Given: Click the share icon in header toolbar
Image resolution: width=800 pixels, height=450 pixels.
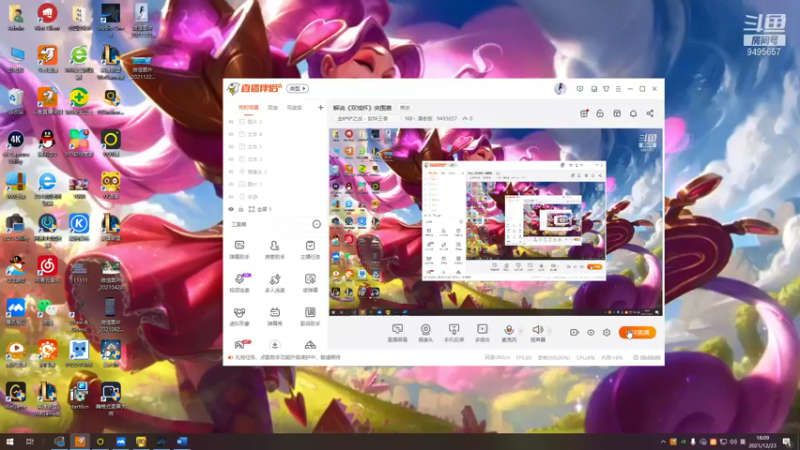Looking at the screenshot, I should [650, 113].
